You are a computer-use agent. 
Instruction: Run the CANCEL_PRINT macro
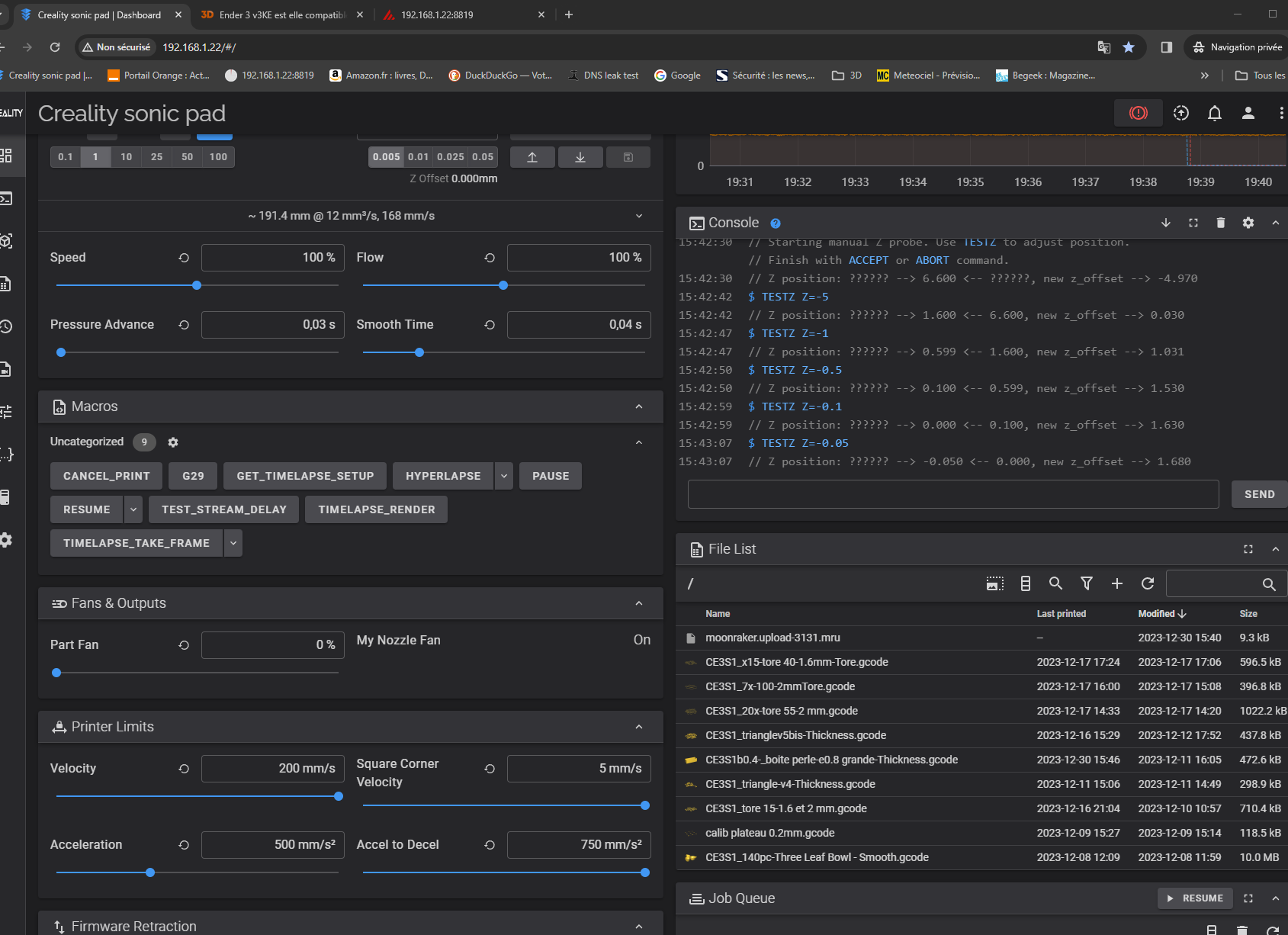[x=106, y=476]
